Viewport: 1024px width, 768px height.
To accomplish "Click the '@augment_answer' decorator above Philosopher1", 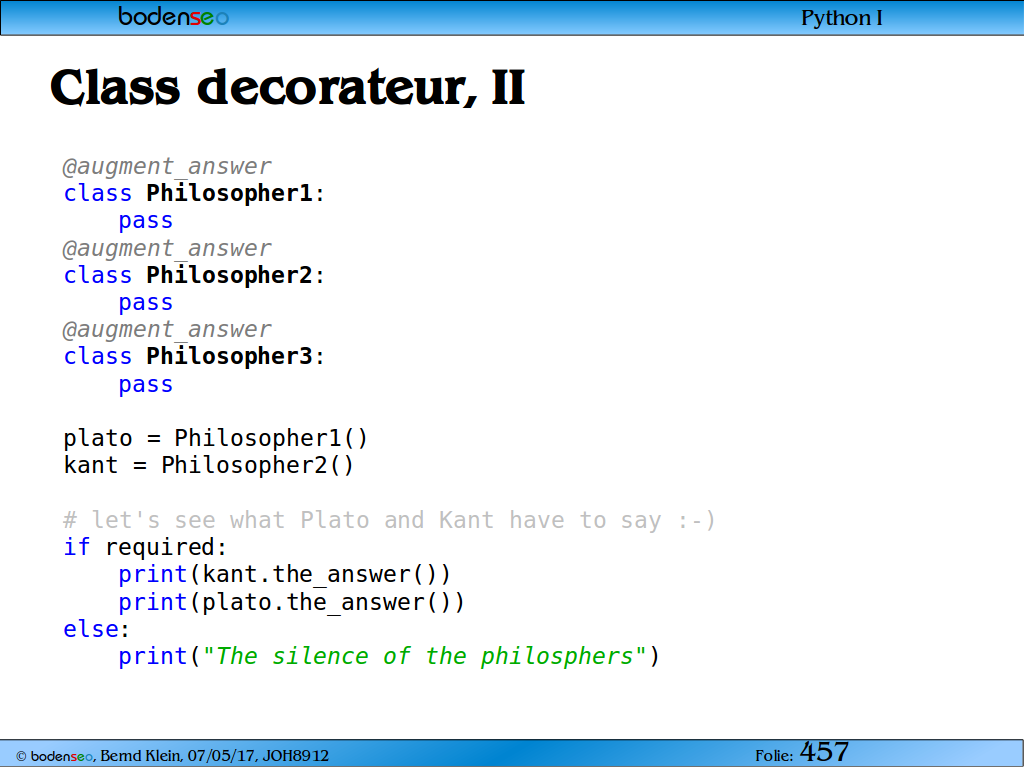I will point(167,167).
